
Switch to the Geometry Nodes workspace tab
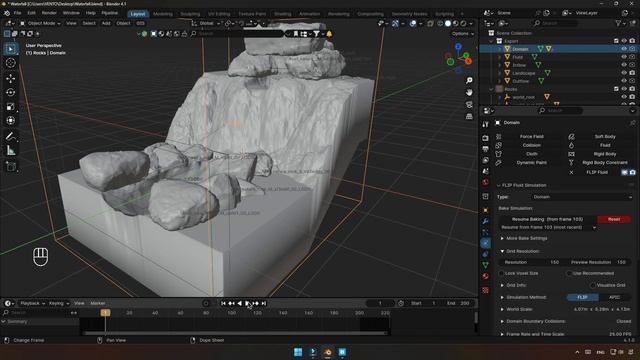tap(409, 14)
